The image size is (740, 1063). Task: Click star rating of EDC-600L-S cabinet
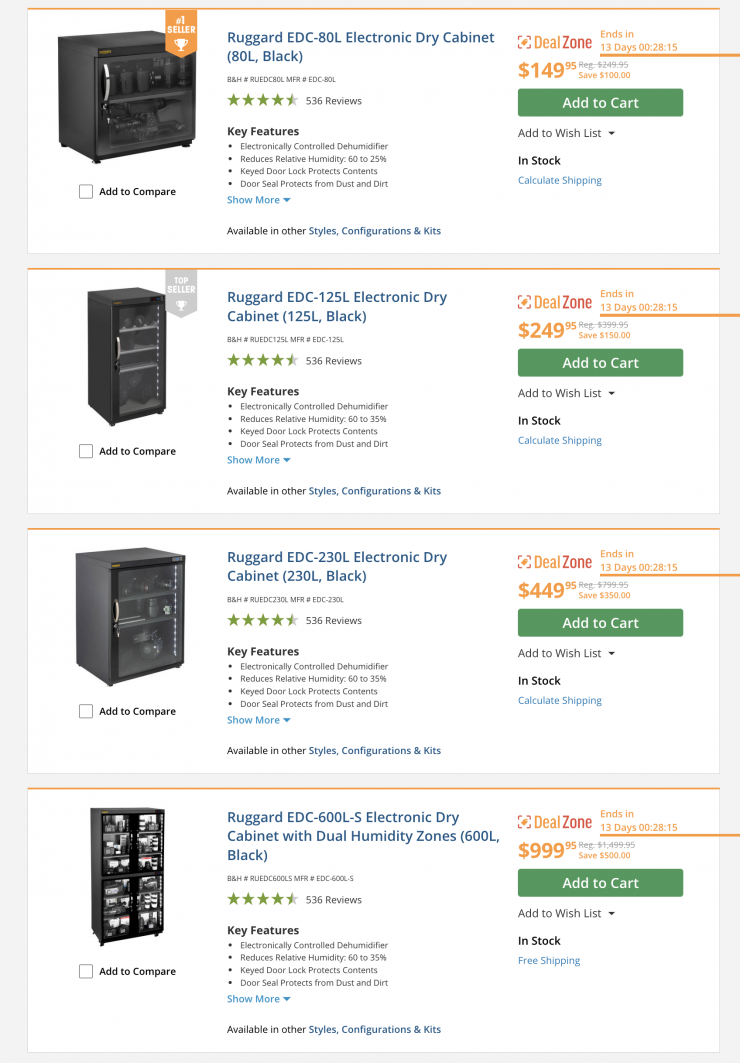coord(262,899)
